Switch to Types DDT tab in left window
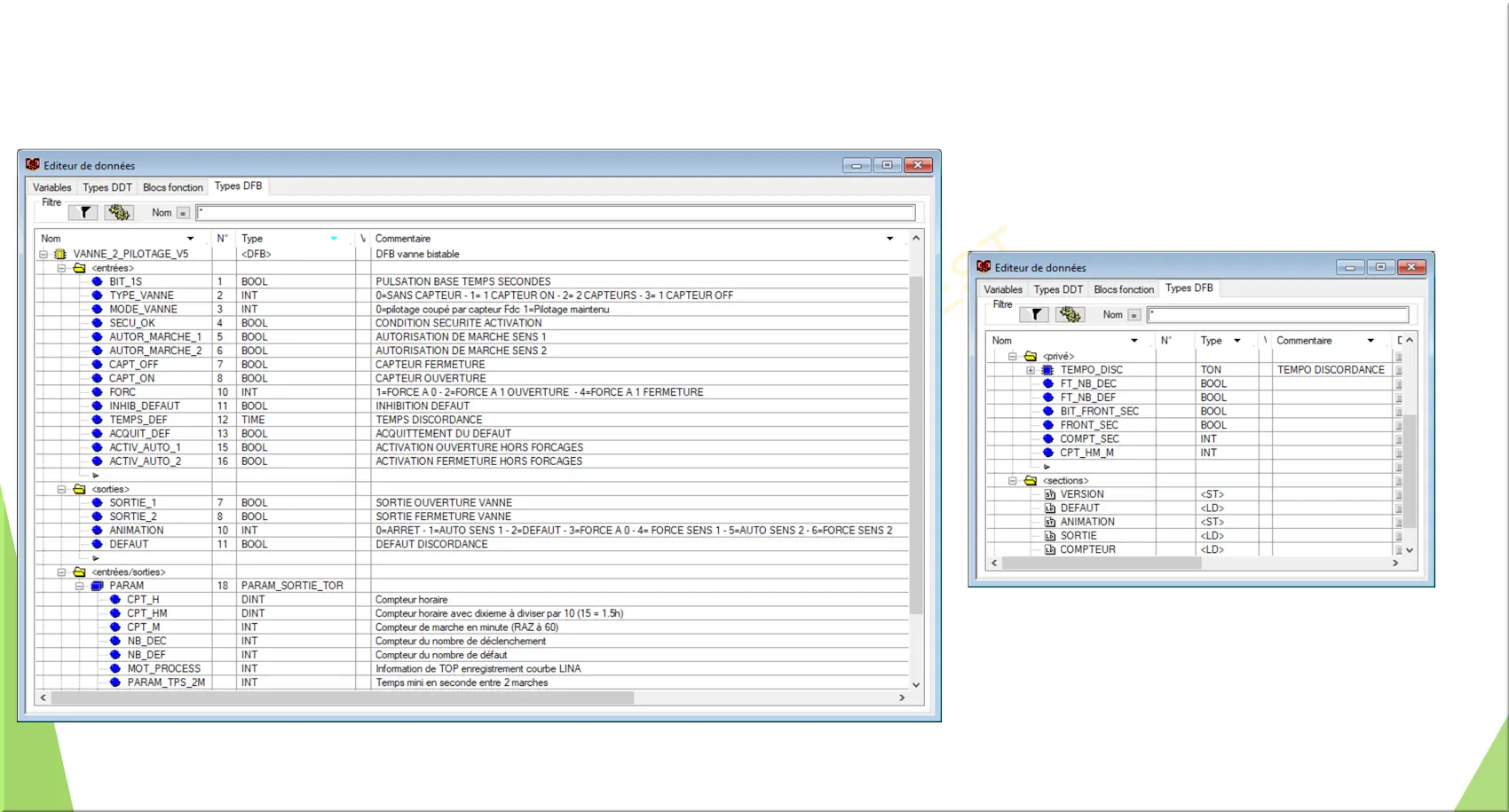 point(107,187)
